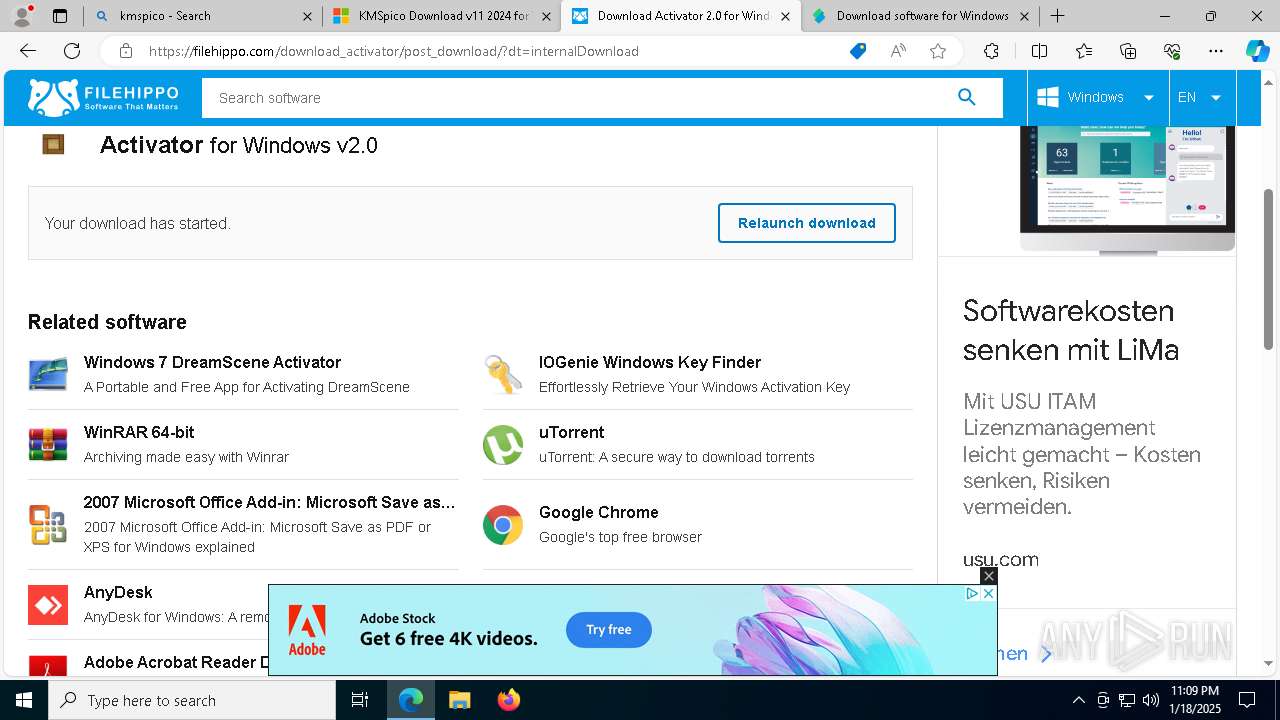Click the browser back arrow
Image resolution: width=1280 pixels, height=720 pixels.
point(28,51)
